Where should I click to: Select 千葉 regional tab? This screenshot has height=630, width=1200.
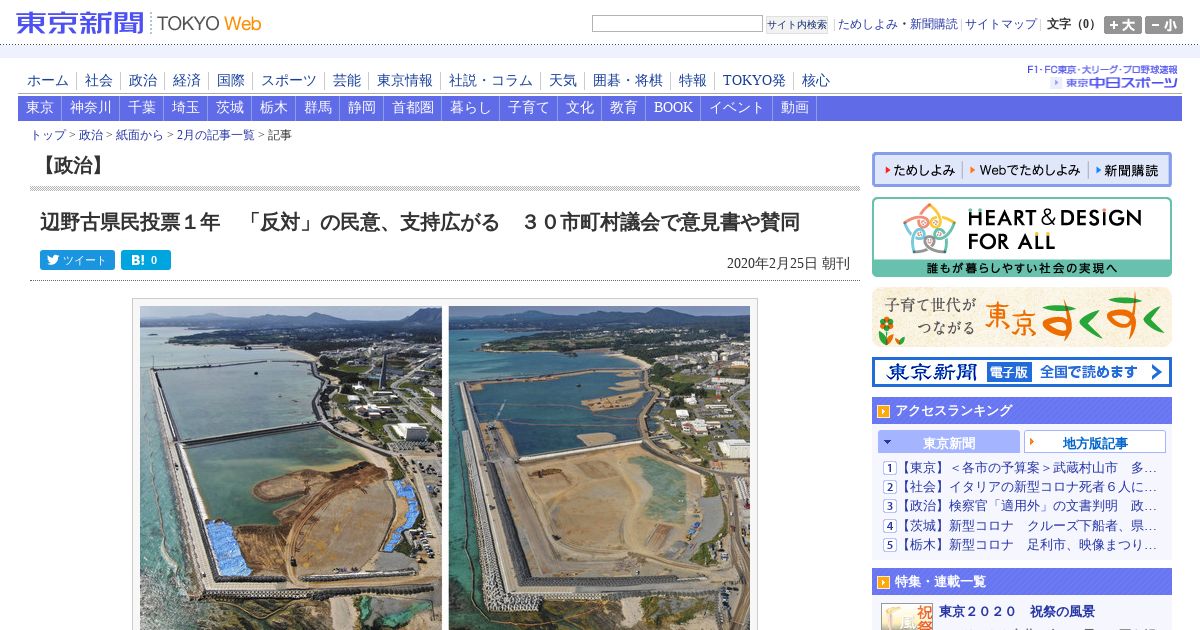[x=142, y=108]
